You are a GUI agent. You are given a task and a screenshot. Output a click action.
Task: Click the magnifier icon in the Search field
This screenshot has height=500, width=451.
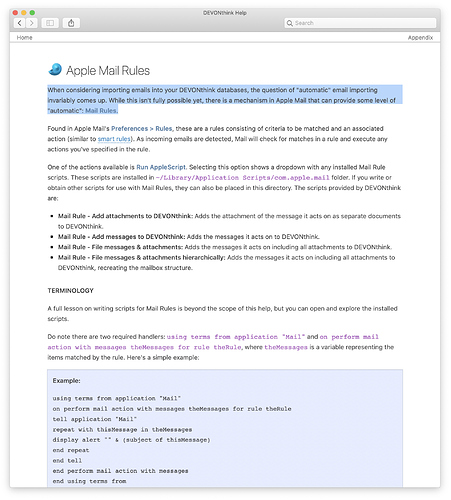coord(290,23)
